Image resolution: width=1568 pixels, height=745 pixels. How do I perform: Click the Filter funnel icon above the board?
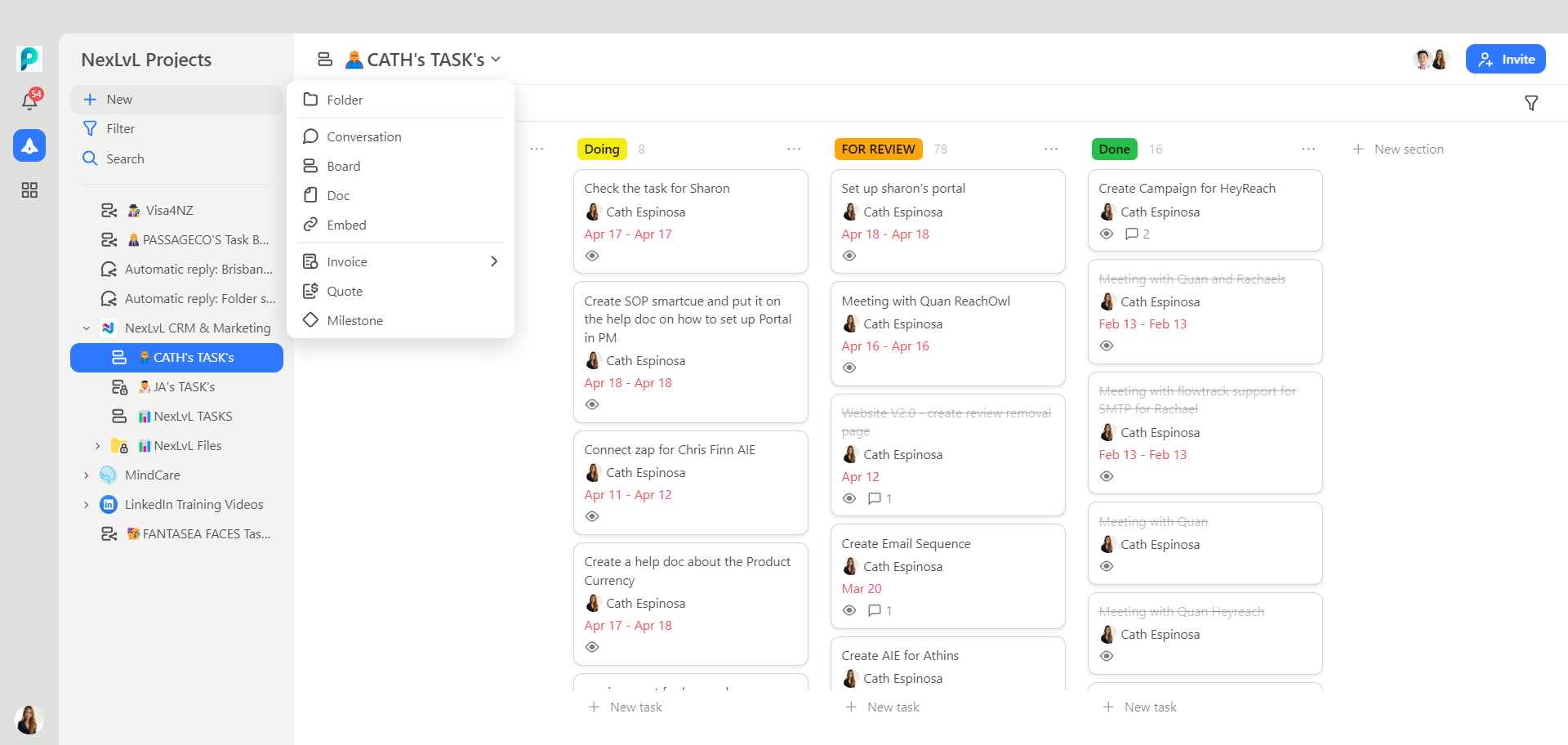(x=1531, y=102)
